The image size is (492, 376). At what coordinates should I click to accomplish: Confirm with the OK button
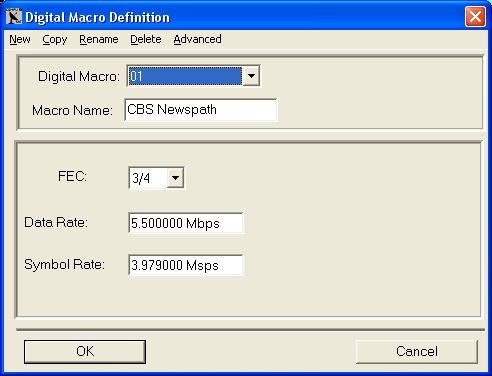[x=85, y=352]
